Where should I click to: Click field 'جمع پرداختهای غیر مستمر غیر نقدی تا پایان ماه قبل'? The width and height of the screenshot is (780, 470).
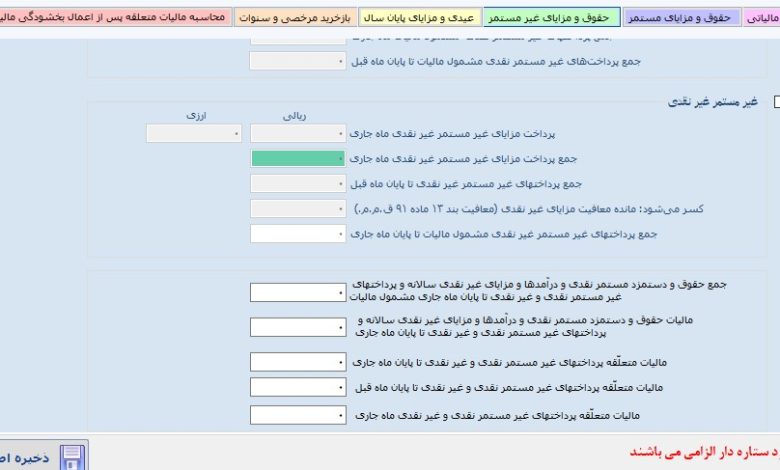tap(297, 184)
